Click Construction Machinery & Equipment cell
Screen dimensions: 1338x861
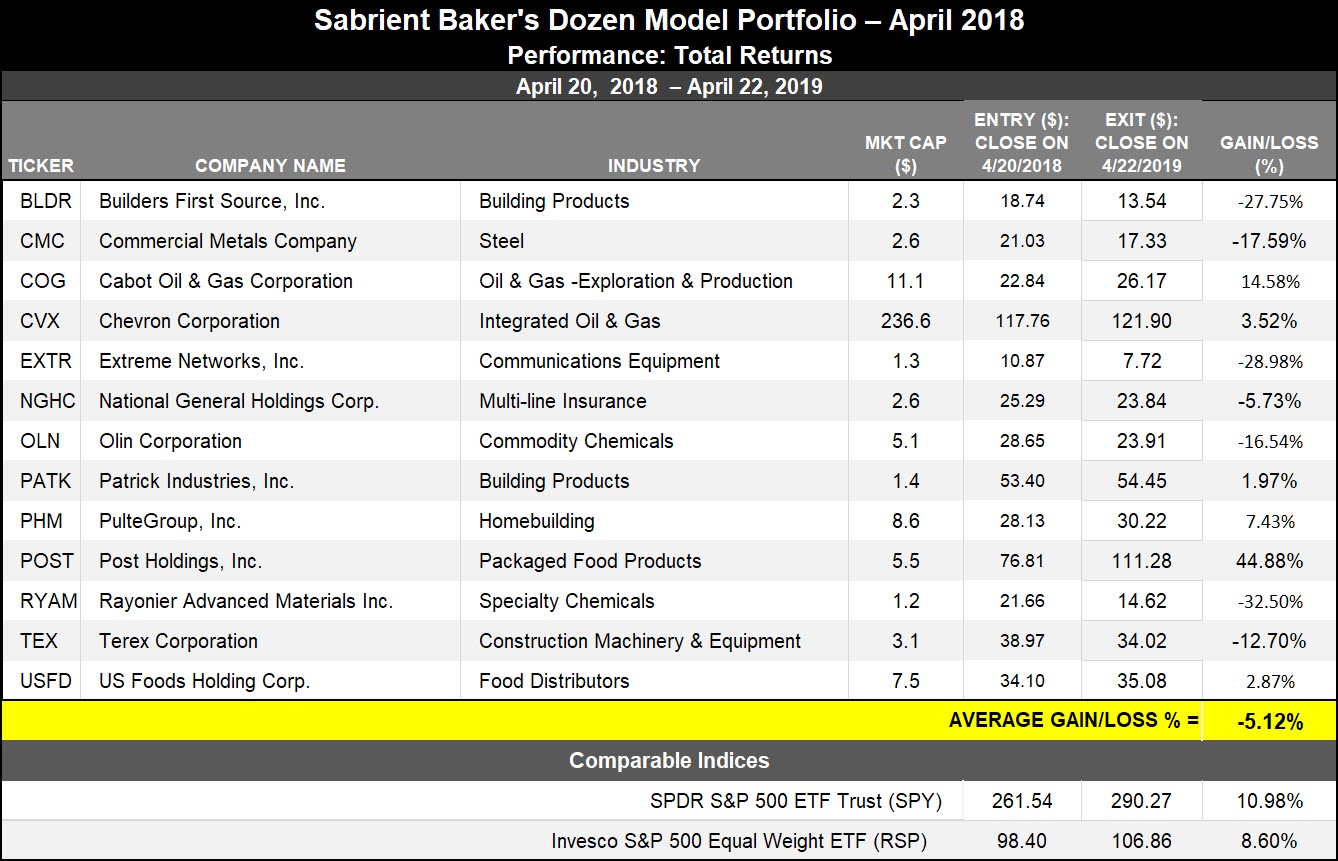click(640, 641)
